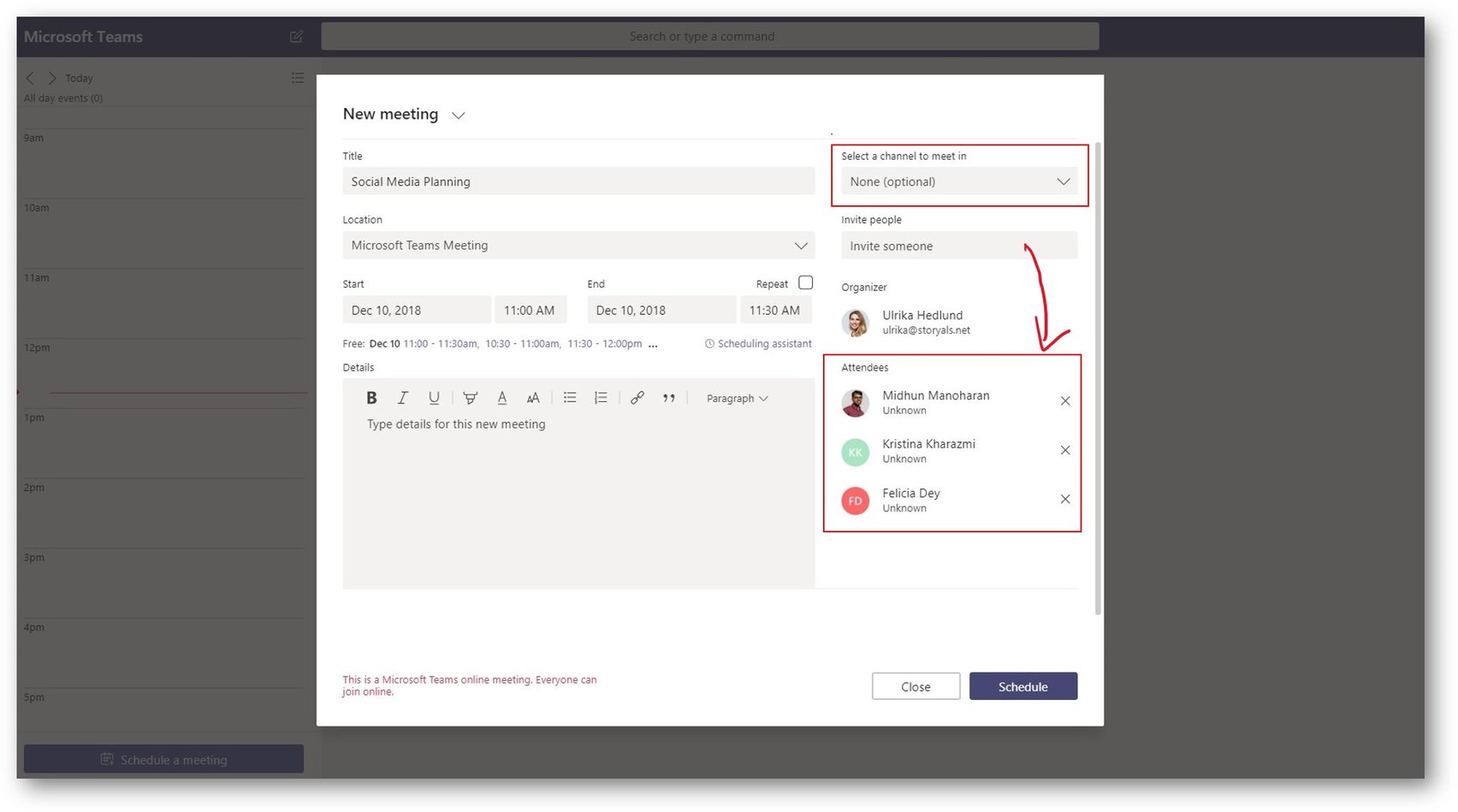Insert a quote block
The image size is (1458, 812).
(x=669, y=398)
